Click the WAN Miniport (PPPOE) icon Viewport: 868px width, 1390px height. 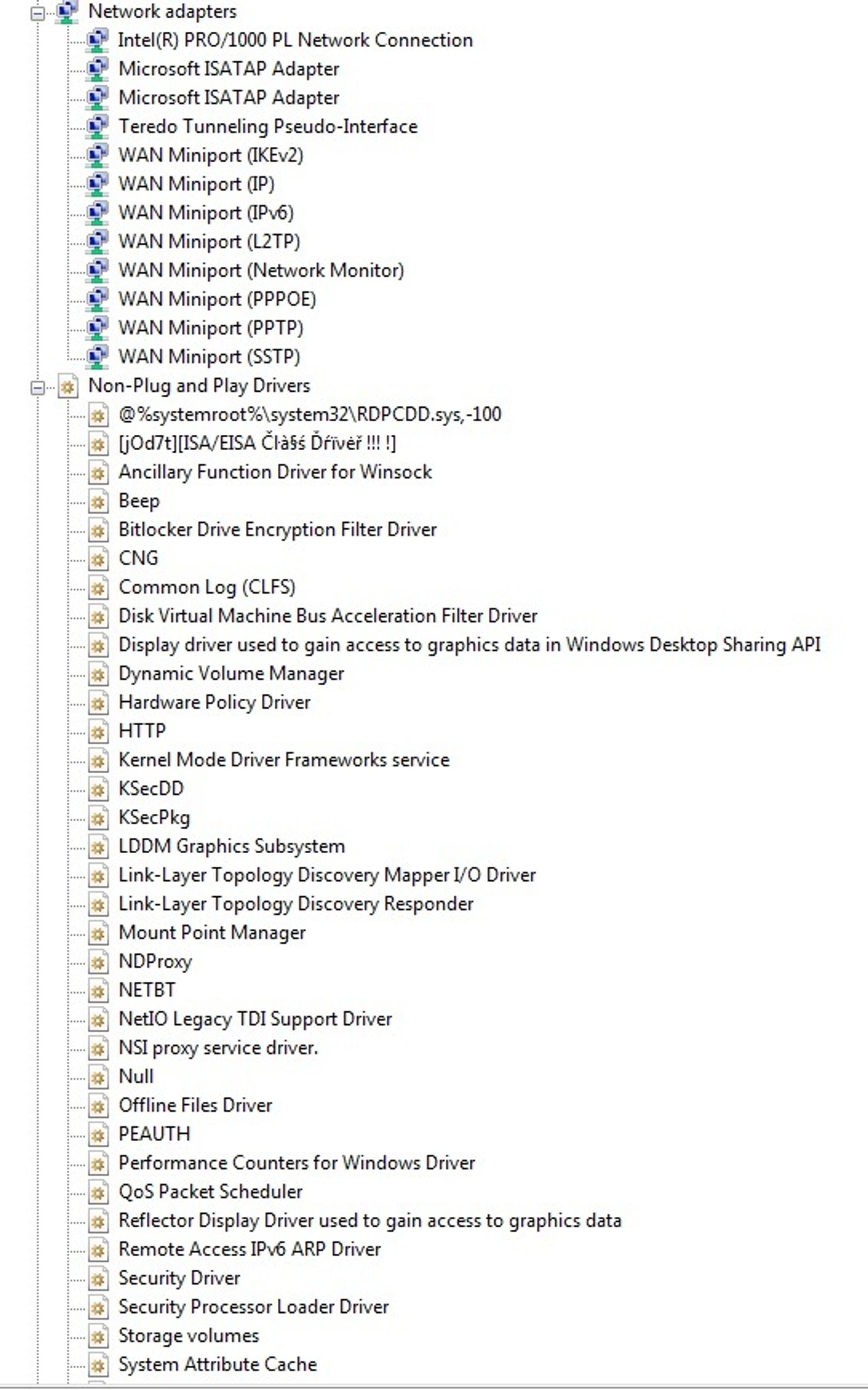pyautogui.click(x=97, y=299)
